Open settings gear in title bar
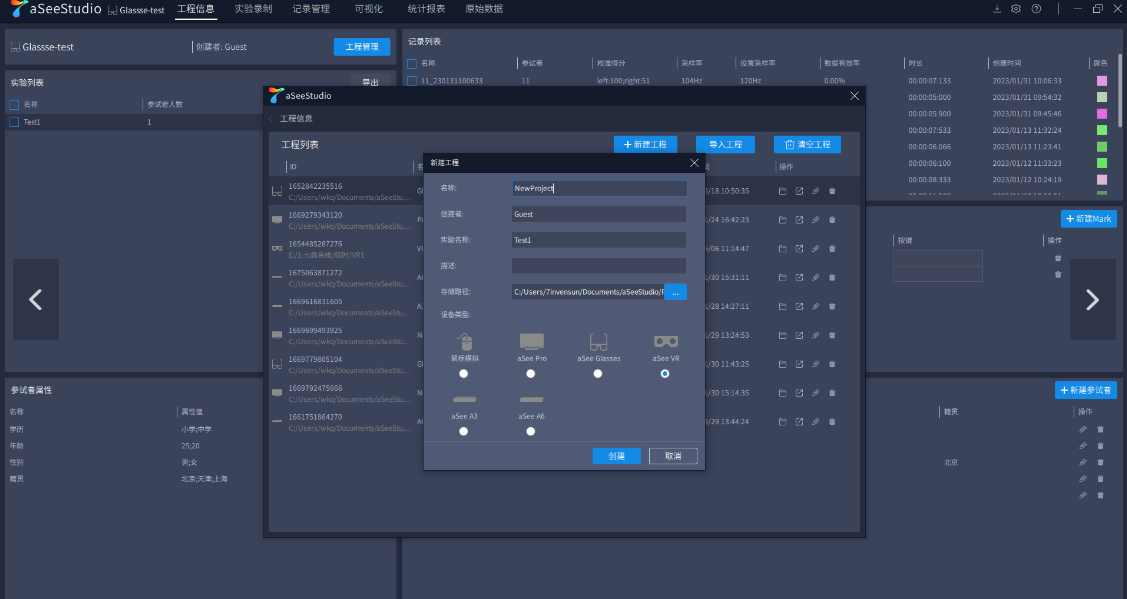The image size is (1127, 599). point(1016,9)
